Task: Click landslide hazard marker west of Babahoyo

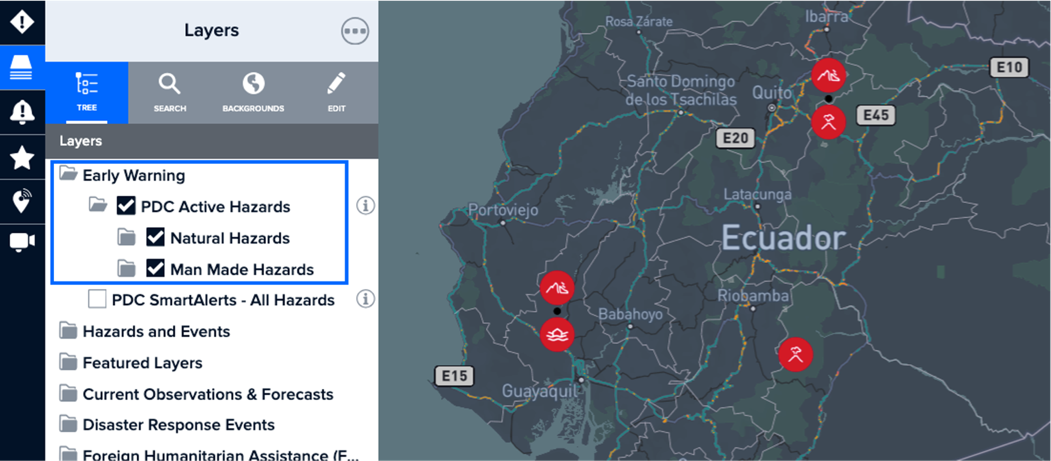Action: (557, 288)
